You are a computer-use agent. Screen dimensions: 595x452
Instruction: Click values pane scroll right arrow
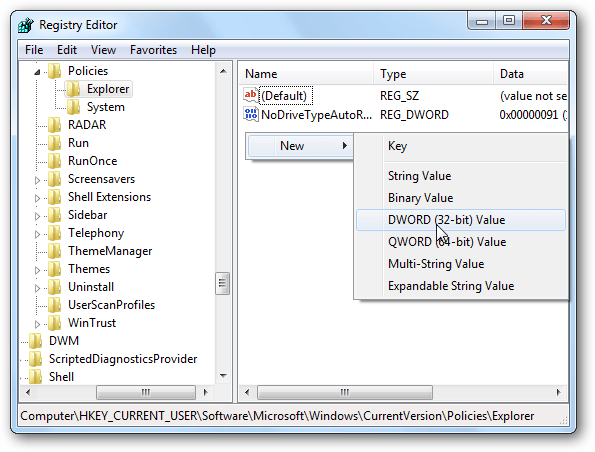point(559,392)
